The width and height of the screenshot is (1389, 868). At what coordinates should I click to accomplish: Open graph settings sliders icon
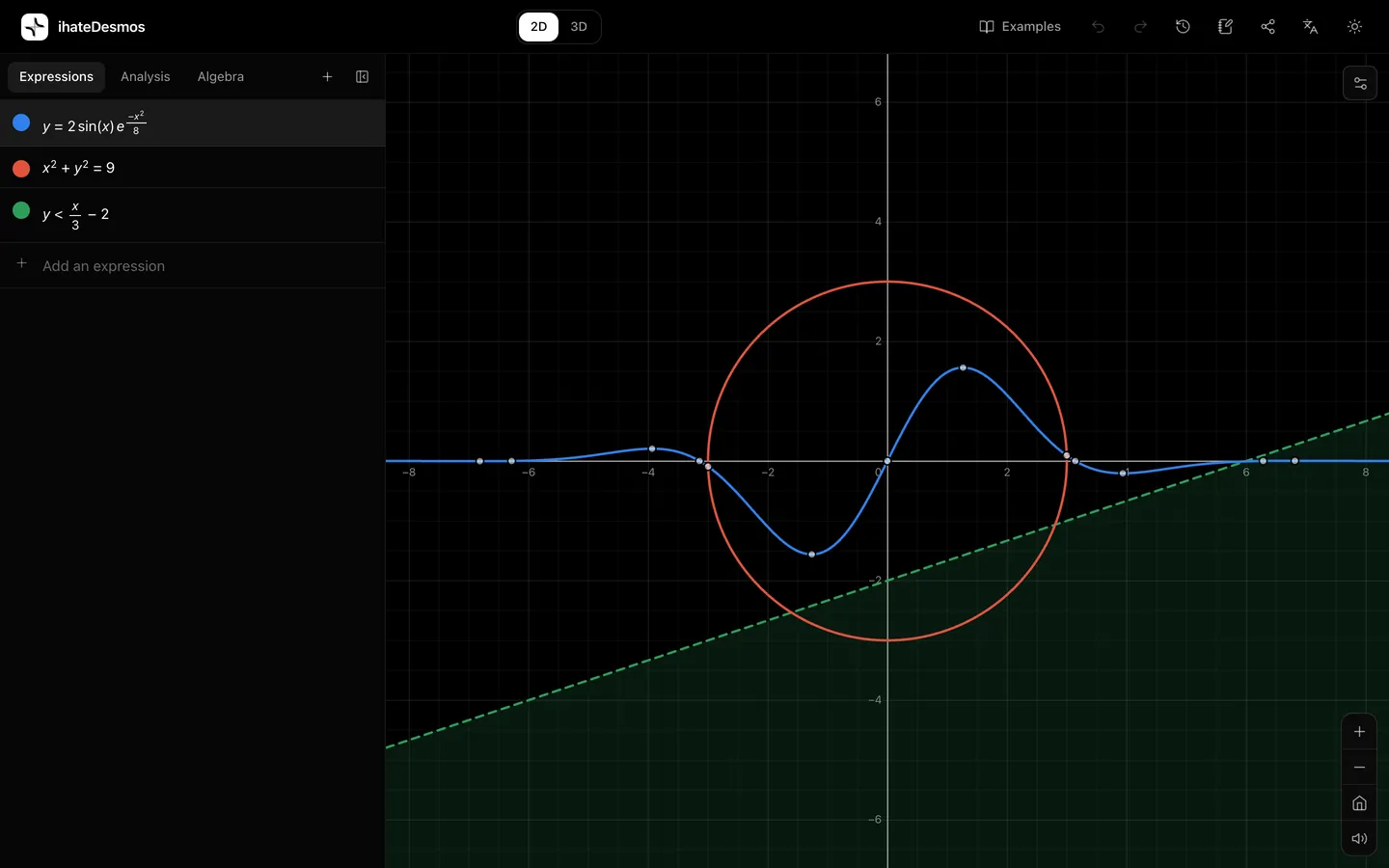point(1360,84)
